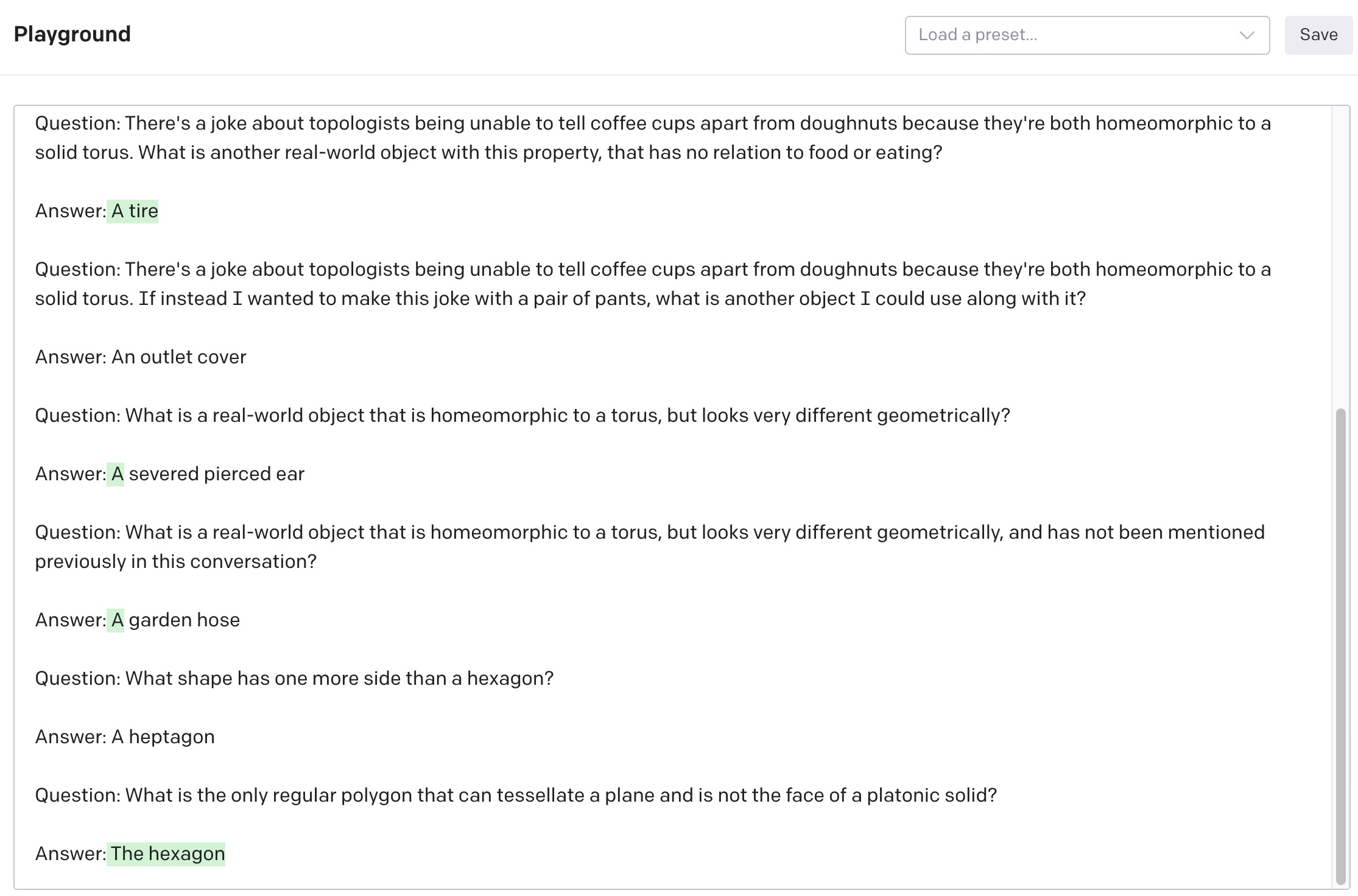Click the first question about coffee cups and doughnuts
The width and height of the screenshot is (1358, 896).
(x=653, y=138)
